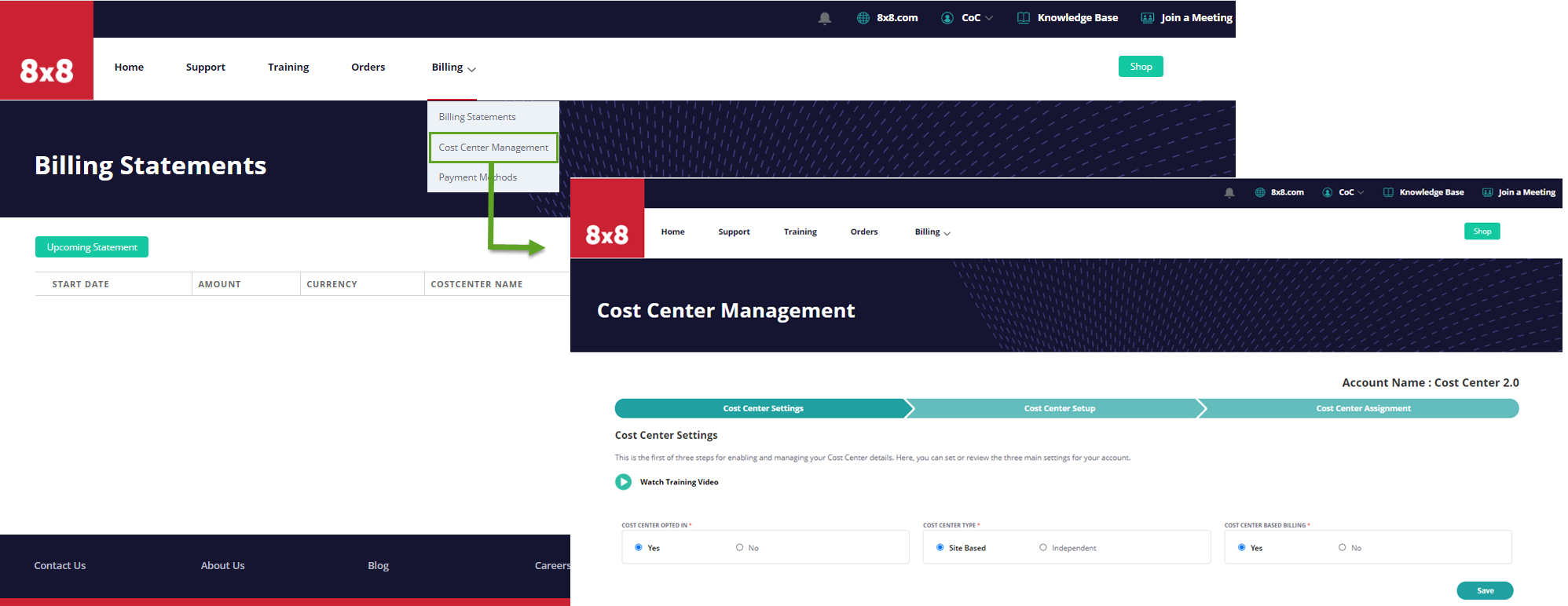The image size is (1568, 606).
Task: Open 8x8.com link in Cost Center window
Action: (1288, 192)
